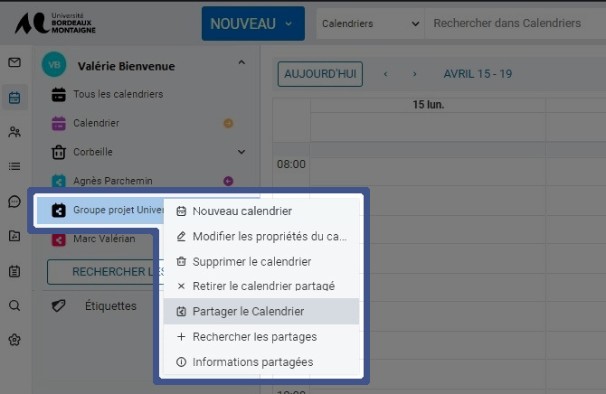
Task: Open the Tasks list icon in sidebar
Action: [15, 167]
